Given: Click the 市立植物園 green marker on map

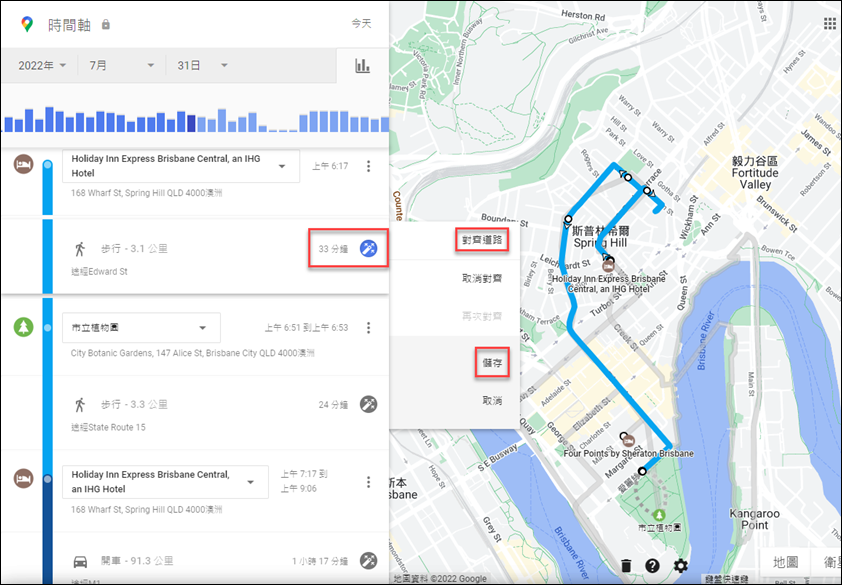Looking at the screenshot, I should coord(660,515).
